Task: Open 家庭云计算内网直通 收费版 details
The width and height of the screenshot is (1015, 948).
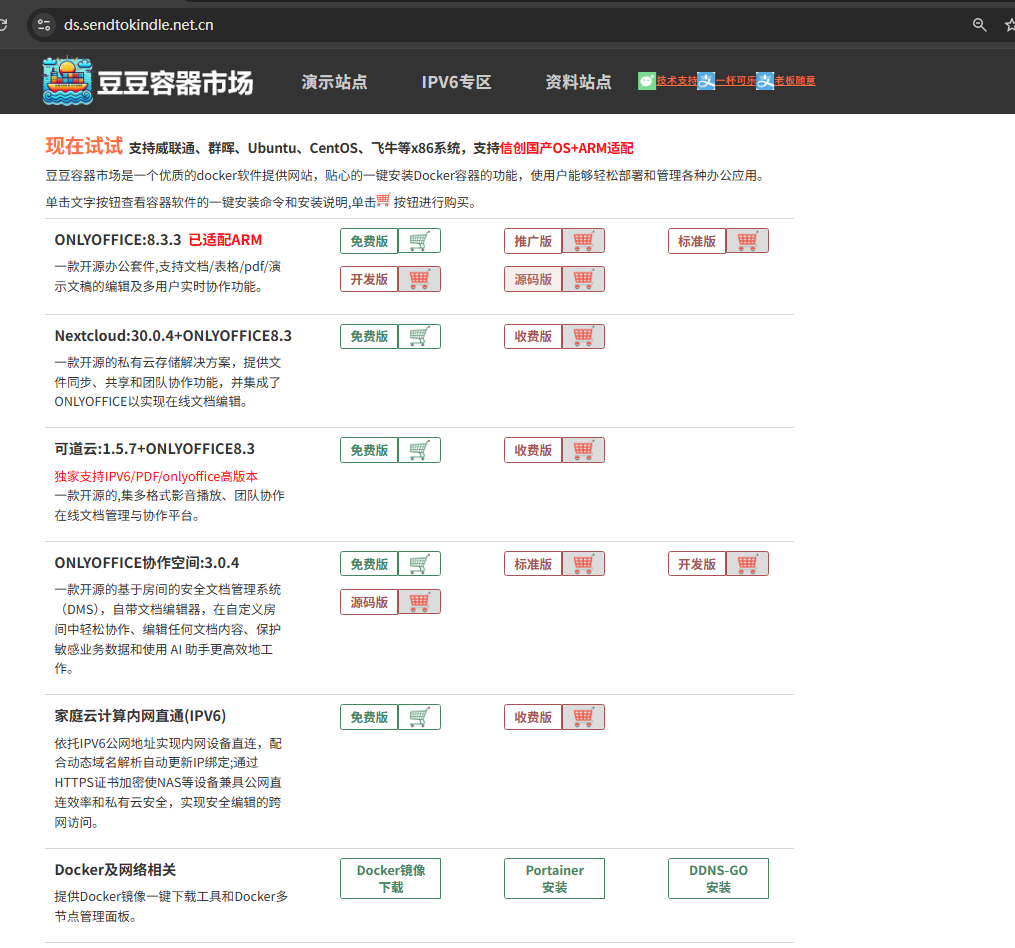Action: click(x=533, y=717)
